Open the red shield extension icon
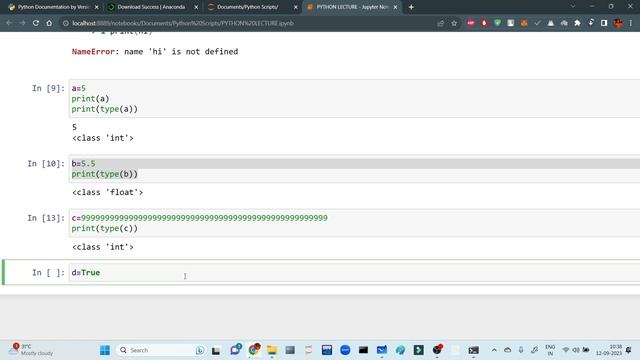This screenshot has width=640, height=360. click(x=484, y=23)
